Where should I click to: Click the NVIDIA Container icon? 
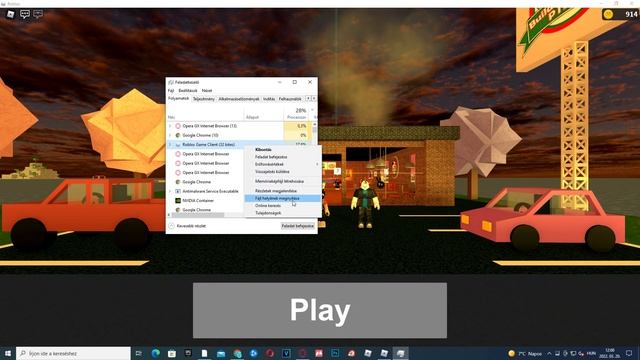178,200
